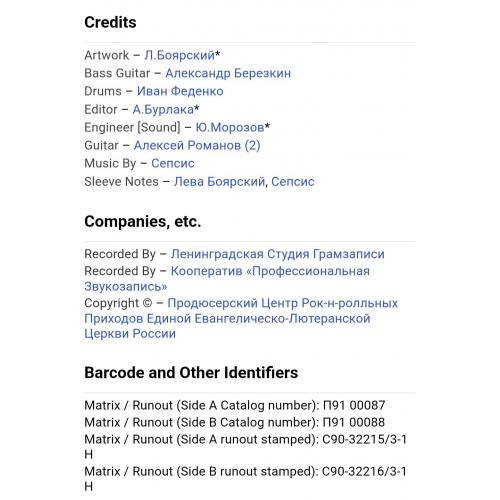The image size is (500, 500).
Task: Click Side A runout stamped C90-32215/3-1
Action: point(364,440)
